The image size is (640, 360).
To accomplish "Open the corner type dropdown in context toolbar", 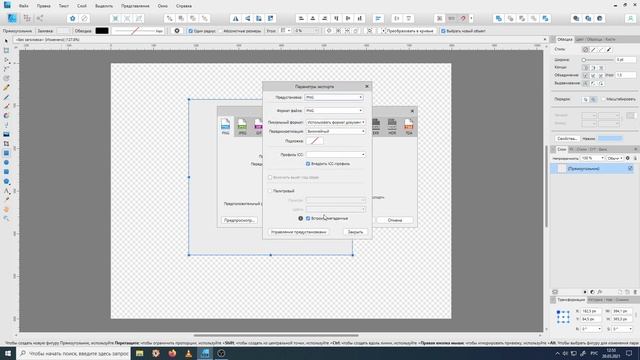I will coord(285,31).
